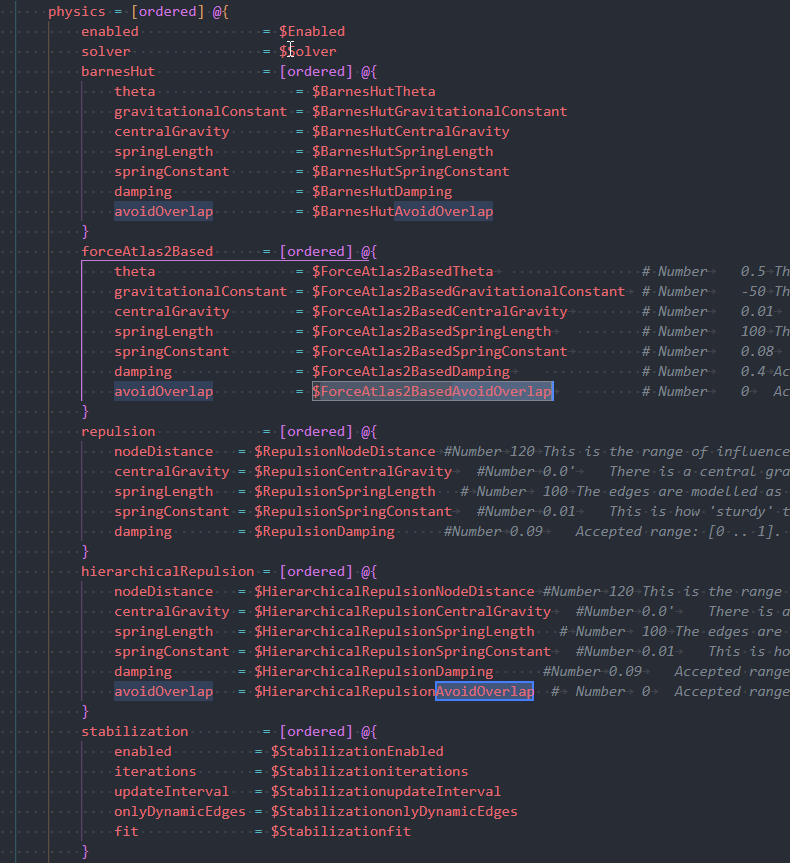Click nodeDistance key in hierarchicalRepulsion block
This screenshot has height=863, width=790.
[164, 592]
